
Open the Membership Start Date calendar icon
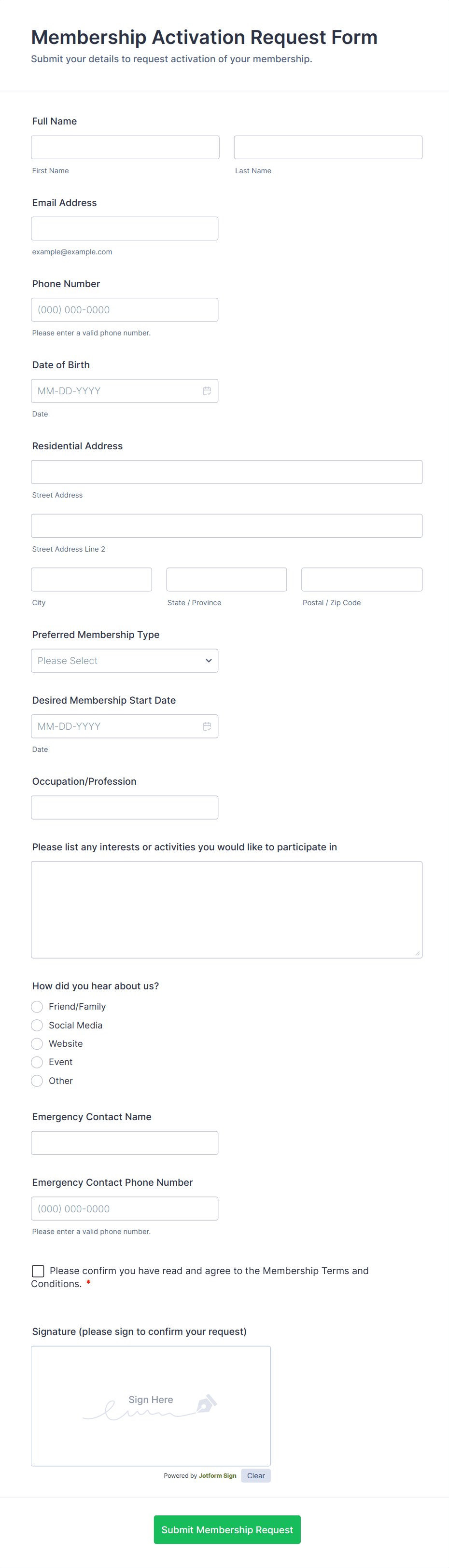(207, 726)
